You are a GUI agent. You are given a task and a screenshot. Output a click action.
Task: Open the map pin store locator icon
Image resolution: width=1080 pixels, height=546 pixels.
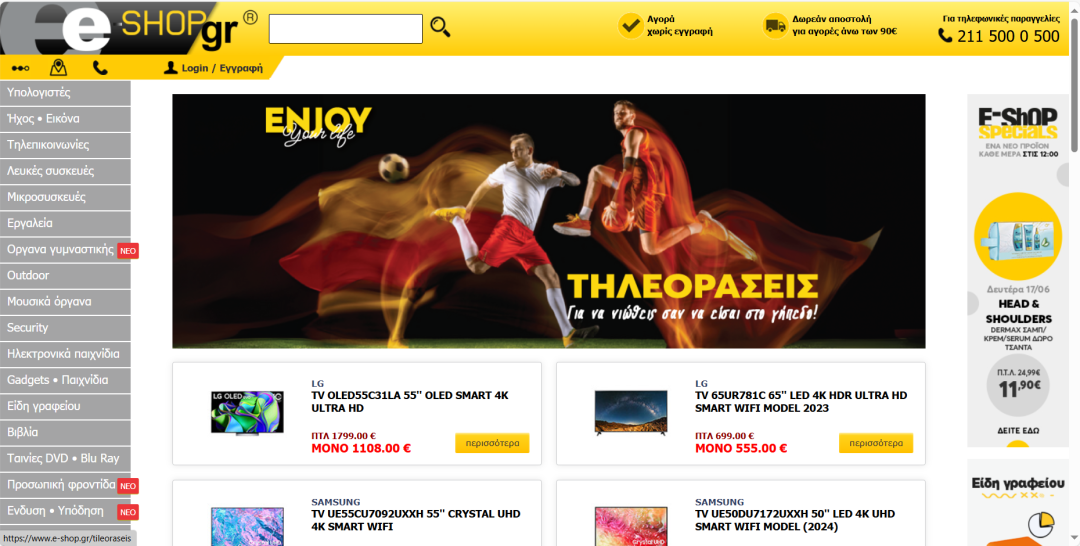[59, 67]
